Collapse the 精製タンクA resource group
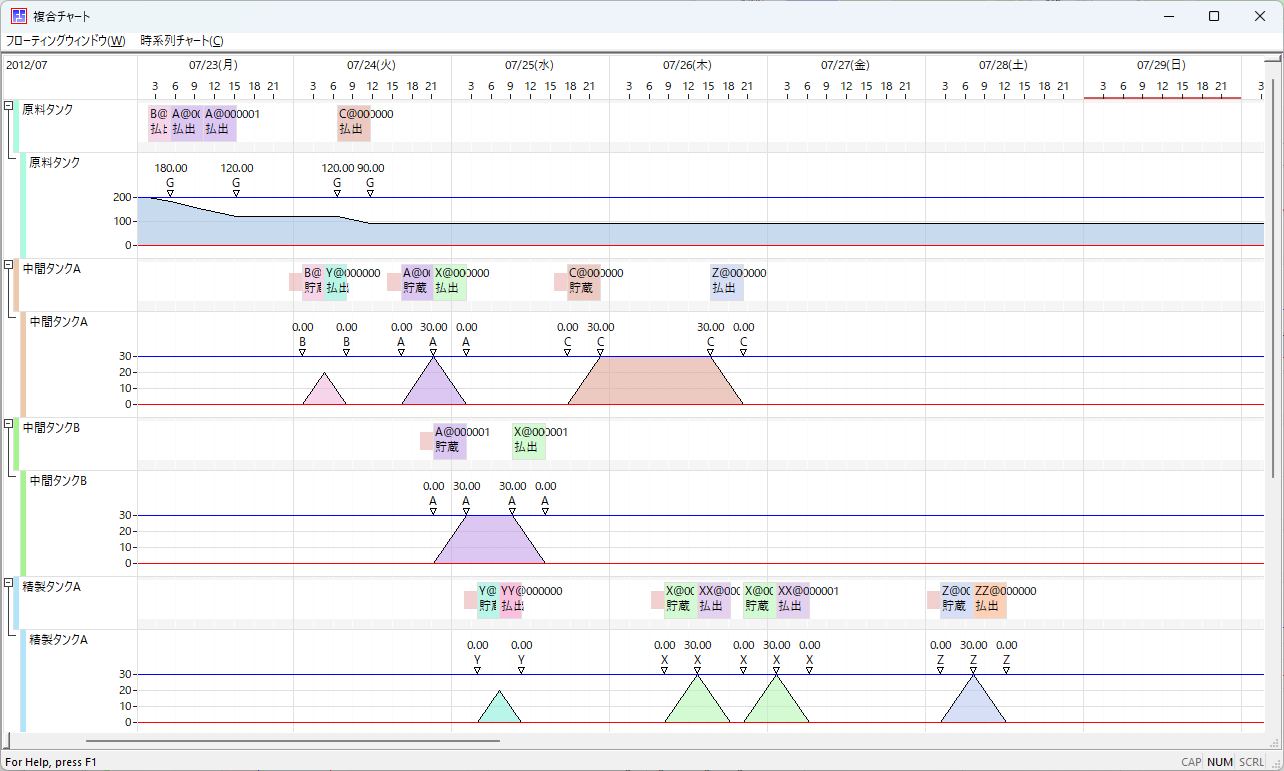This screenshot has height=771, width=1284. coord(8,583)
